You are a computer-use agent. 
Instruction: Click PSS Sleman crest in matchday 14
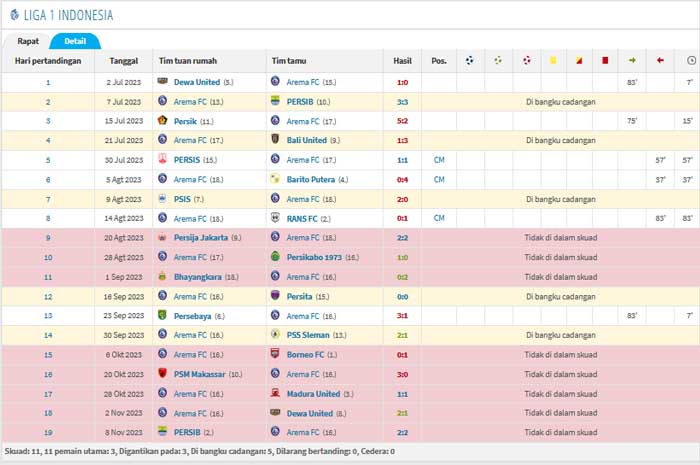[x=275, y=334]
